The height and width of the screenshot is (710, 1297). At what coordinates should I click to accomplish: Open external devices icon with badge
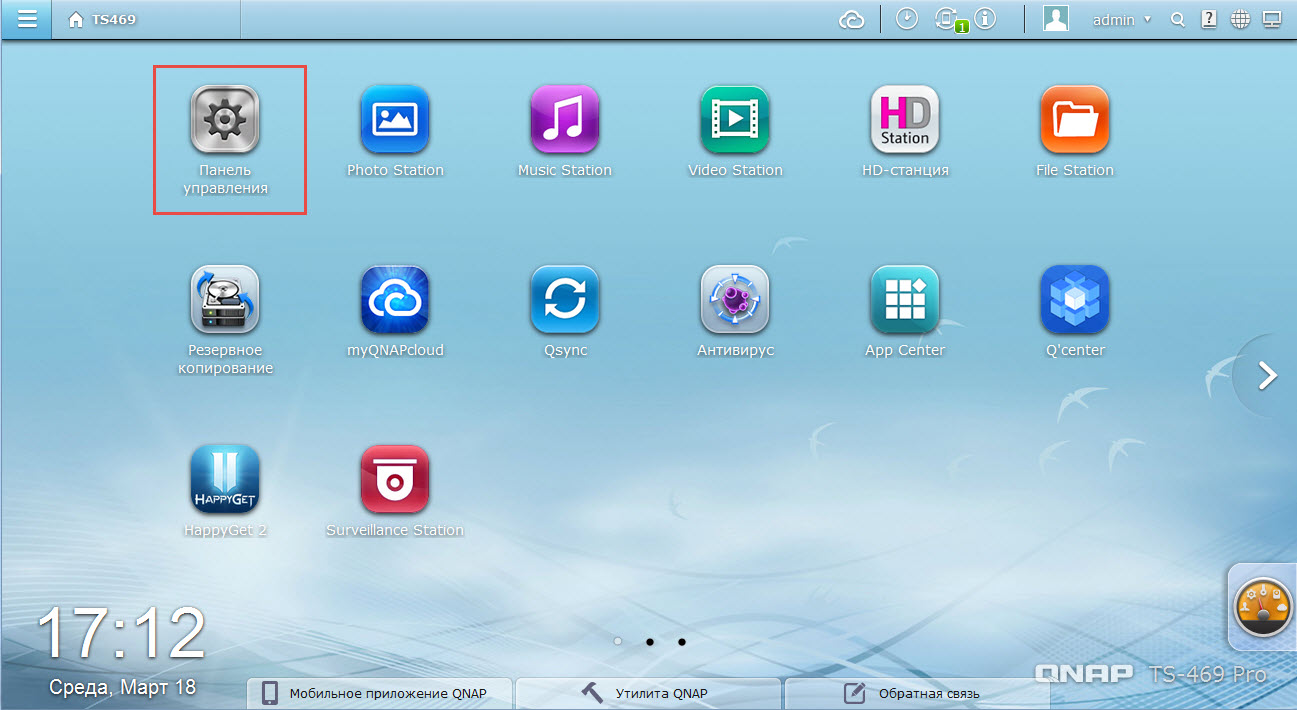pyautogui.click(x=947, y=19)
